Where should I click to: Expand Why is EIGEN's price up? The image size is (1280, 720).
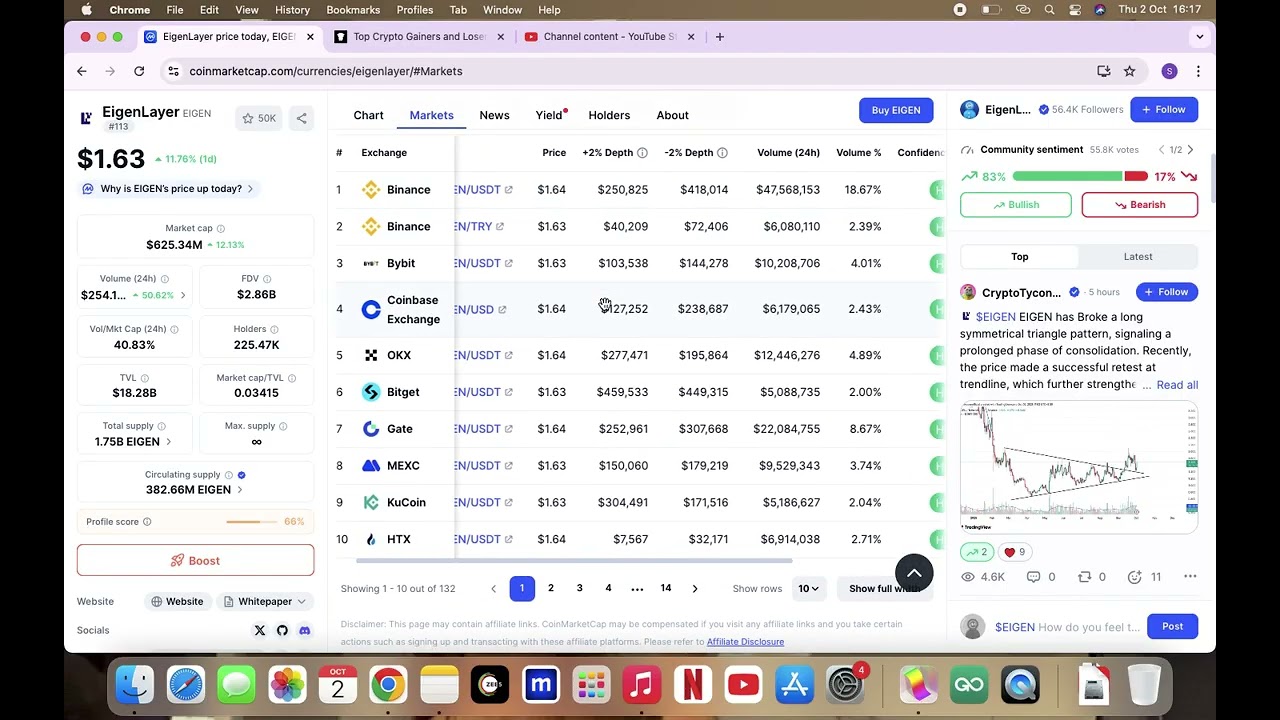pos(168,189)
